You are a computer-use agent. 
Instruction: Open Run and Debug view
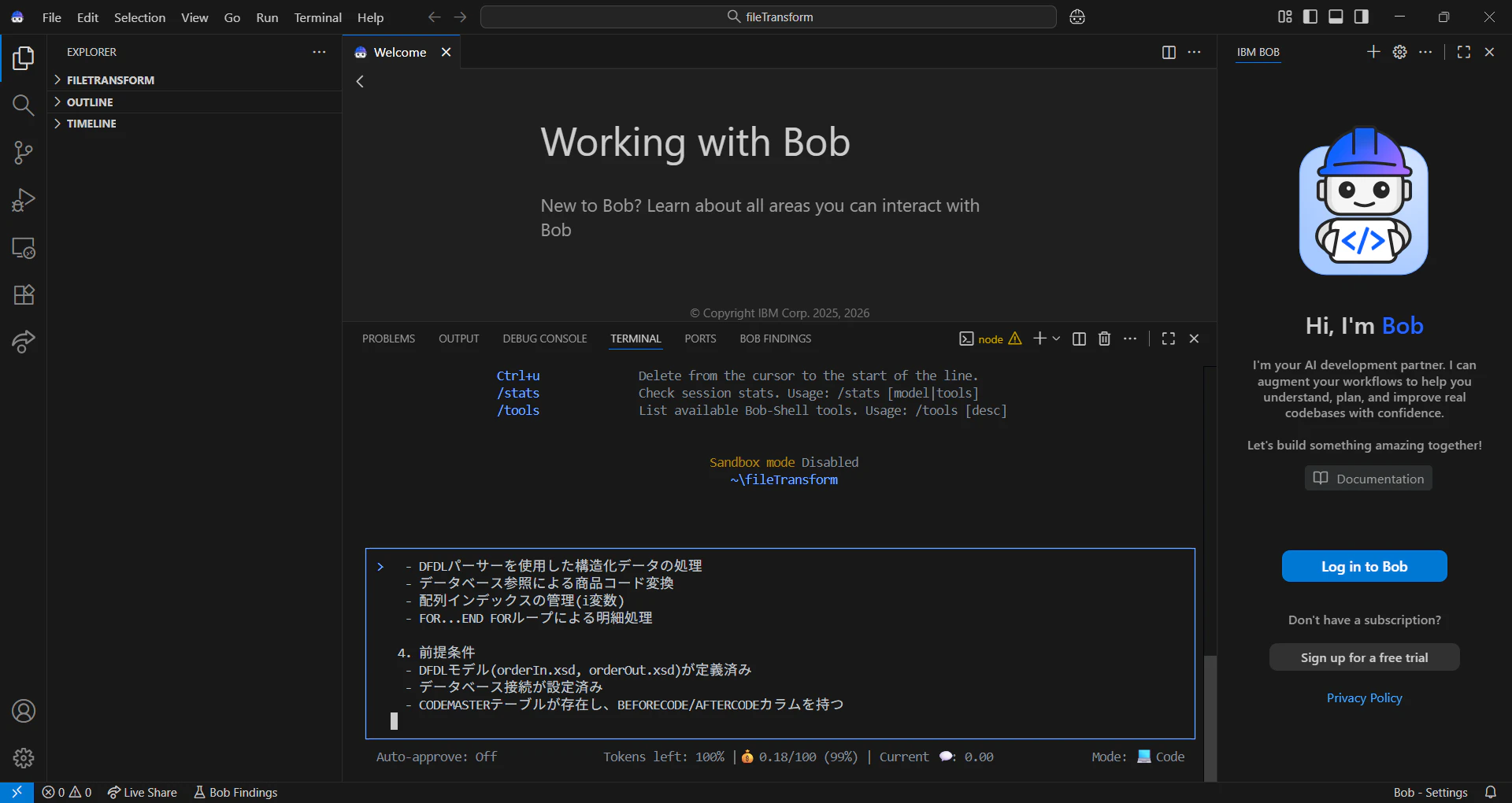coord(24,200)
